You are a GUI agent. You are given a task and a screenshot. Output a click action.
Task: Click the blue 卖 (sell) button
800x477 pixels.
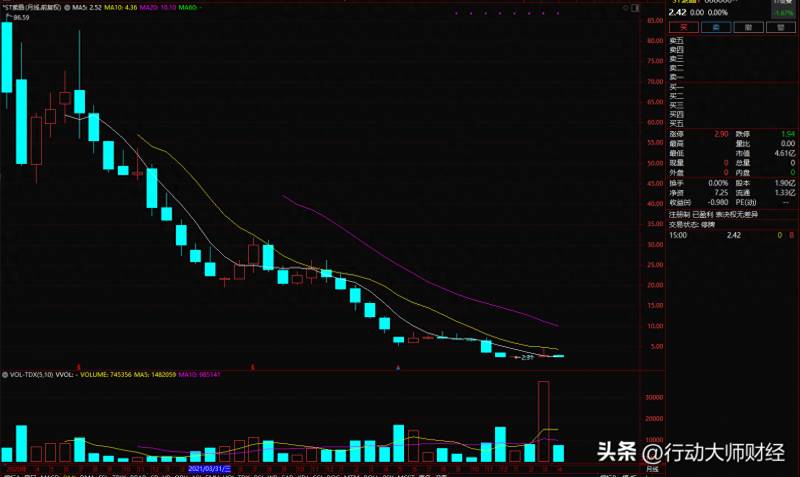point(716,27)
